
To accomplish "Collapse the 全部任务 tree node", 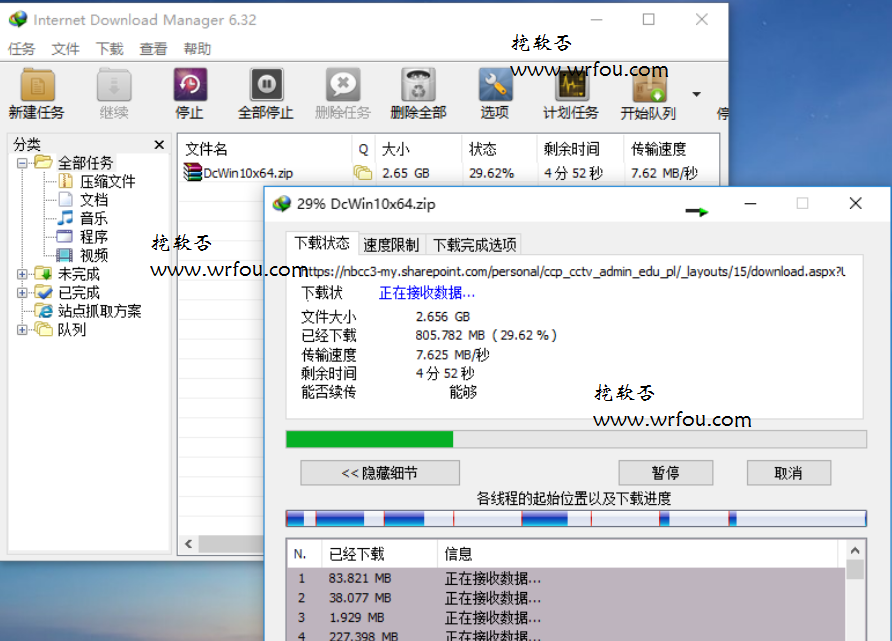I will [x=22, y=163].
